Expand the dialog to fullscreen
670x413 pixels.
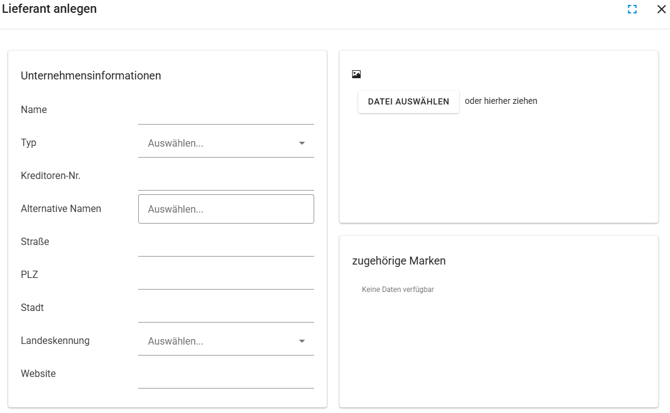click(632, 9)
